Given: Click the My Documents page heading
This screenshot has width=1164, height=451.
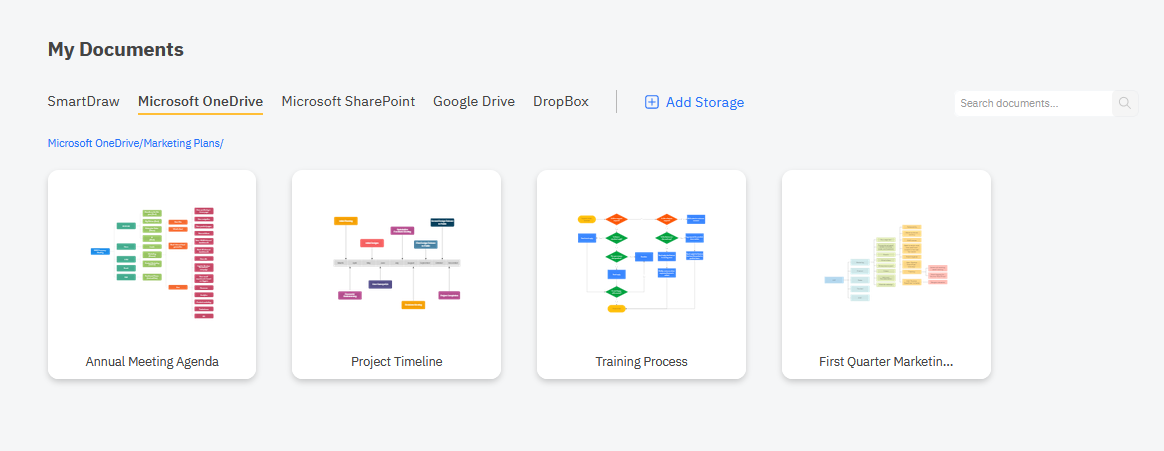Looking at the screenshot, I should tap(116, 49).
